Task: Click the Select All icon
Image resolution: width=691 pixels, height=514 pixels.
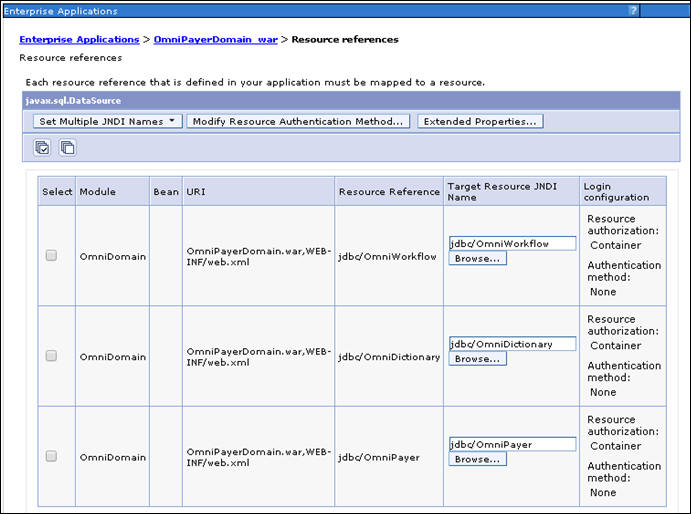Action: tap(42, 147)
